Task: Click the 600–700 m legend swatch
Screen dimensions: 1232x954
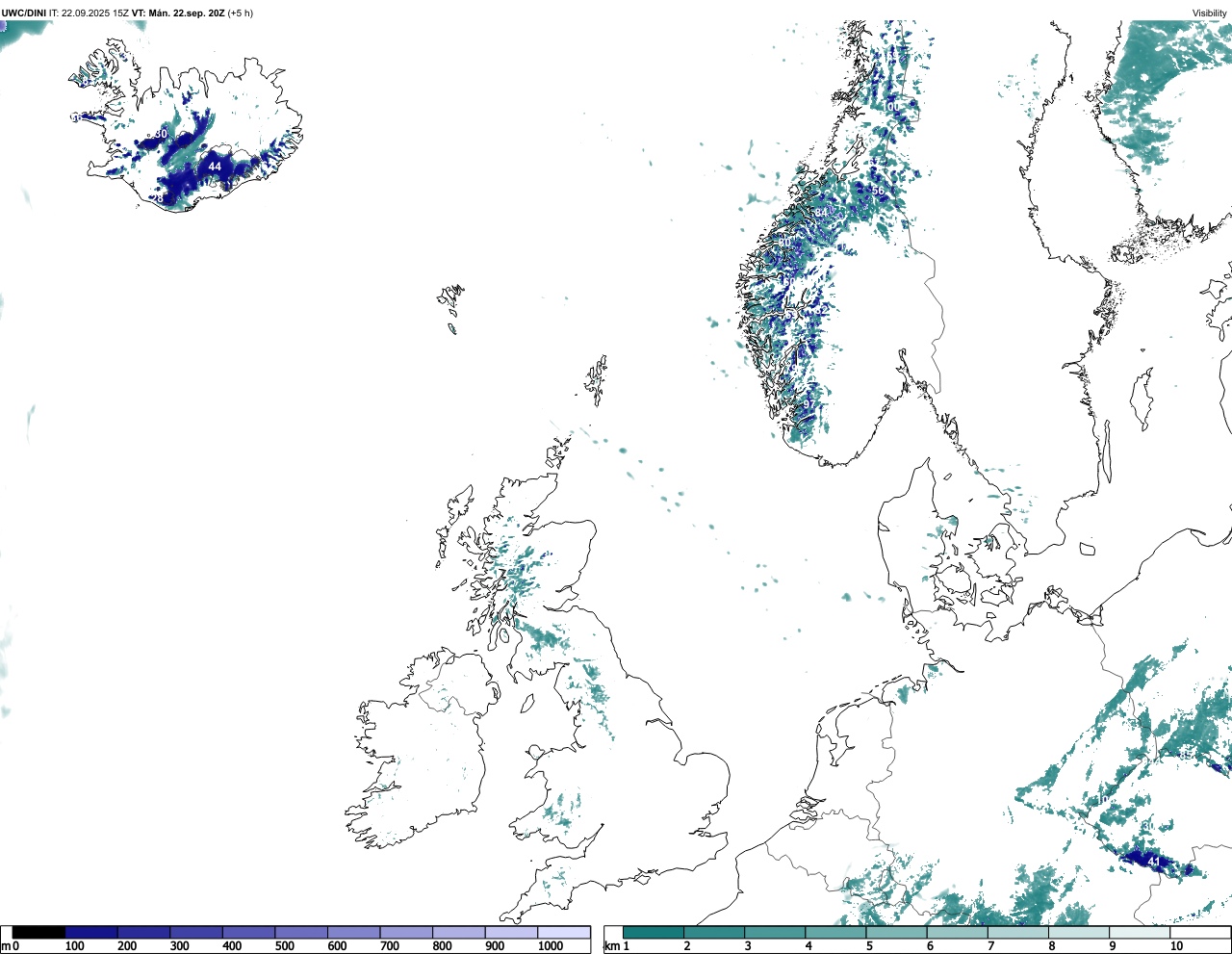Action: point(353,933)
